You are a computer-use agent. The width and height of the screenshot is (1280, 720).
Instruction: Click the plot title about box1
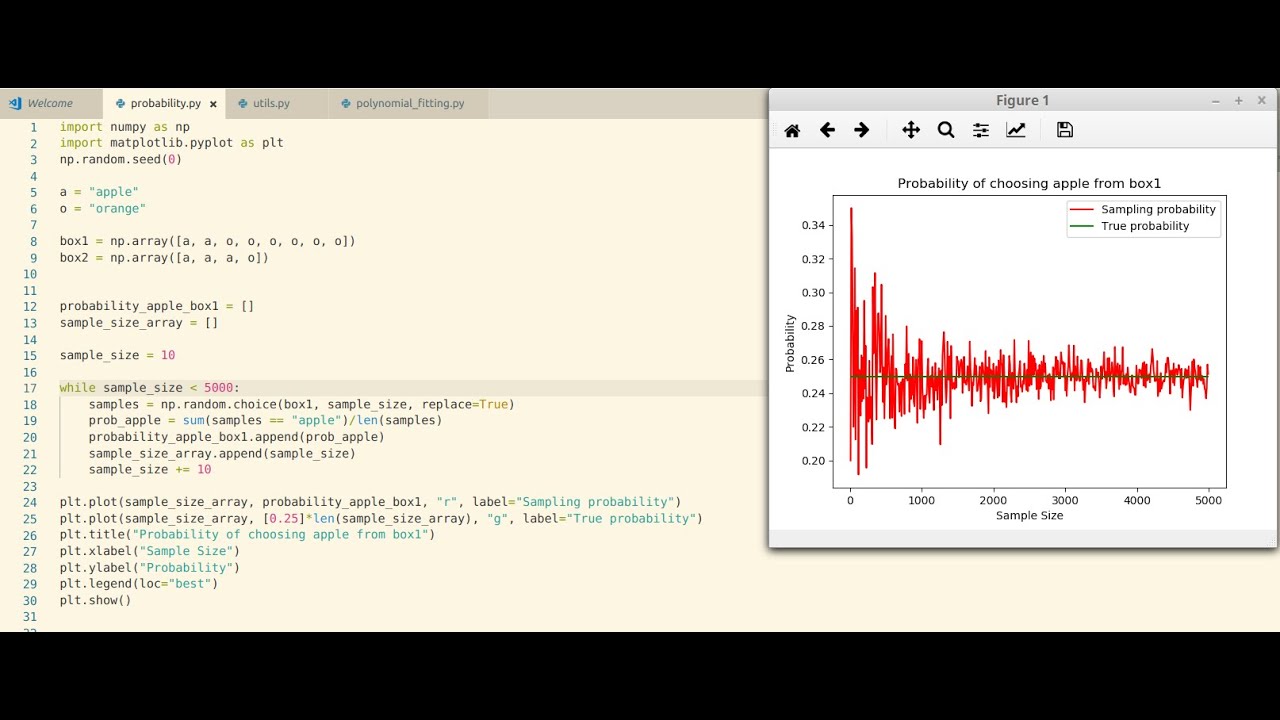(1029, 183)
